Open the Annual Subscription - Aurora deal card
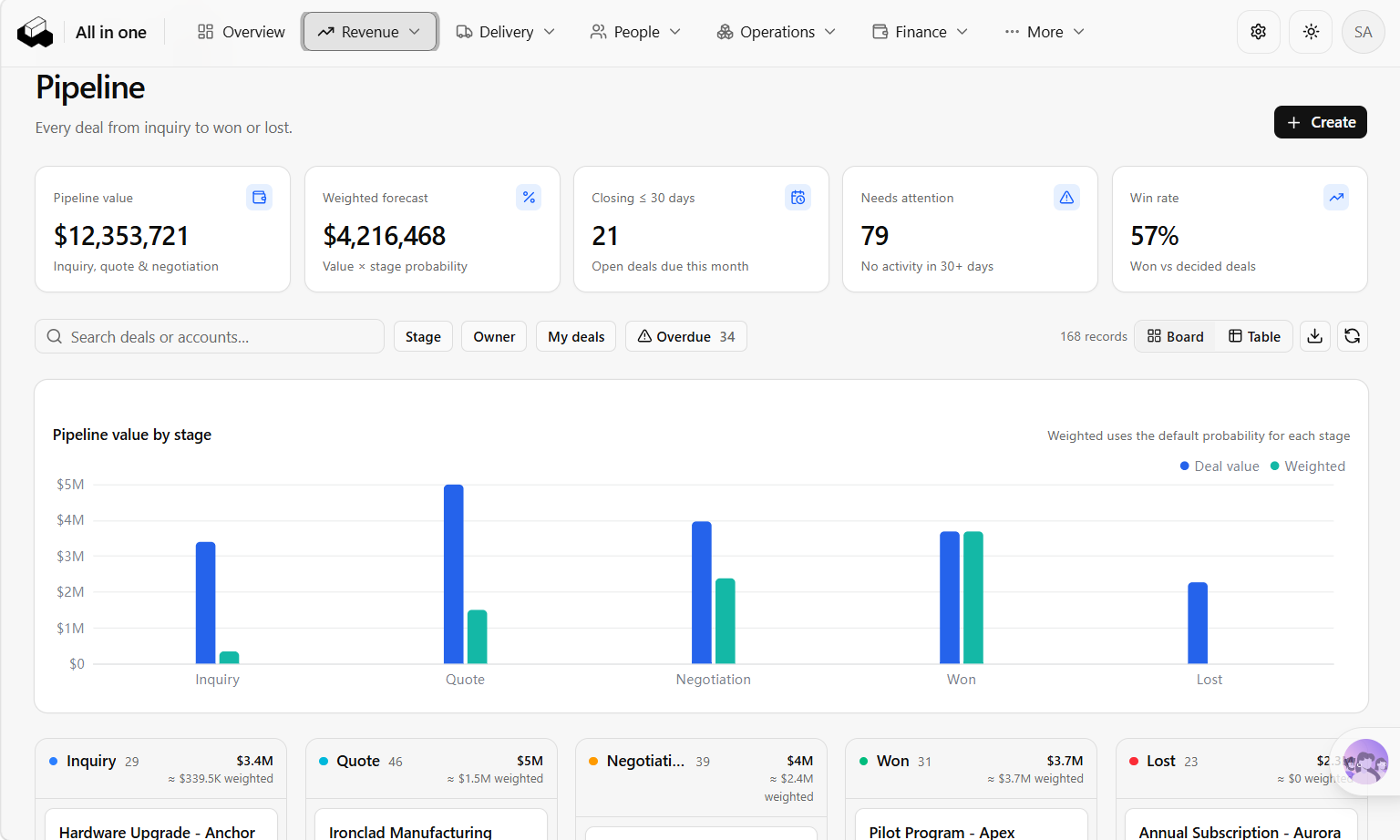 pos(1241,824)
